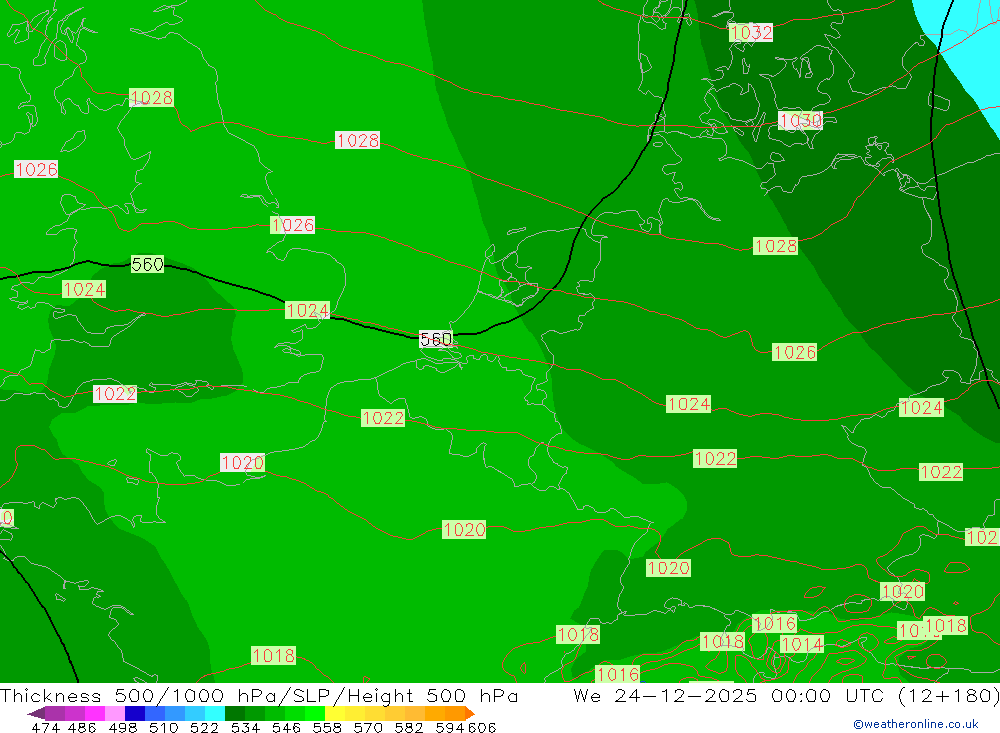The image size is (1000, 733).
Task: Click the brightest green legend swatch above 558
Action: click(x=315, y=713)
